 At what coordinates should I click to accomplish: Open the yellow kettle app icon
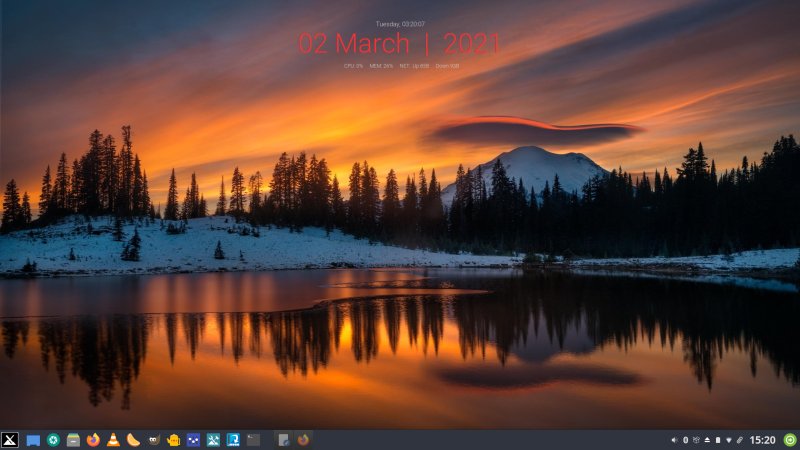click(x=173, y=440)
